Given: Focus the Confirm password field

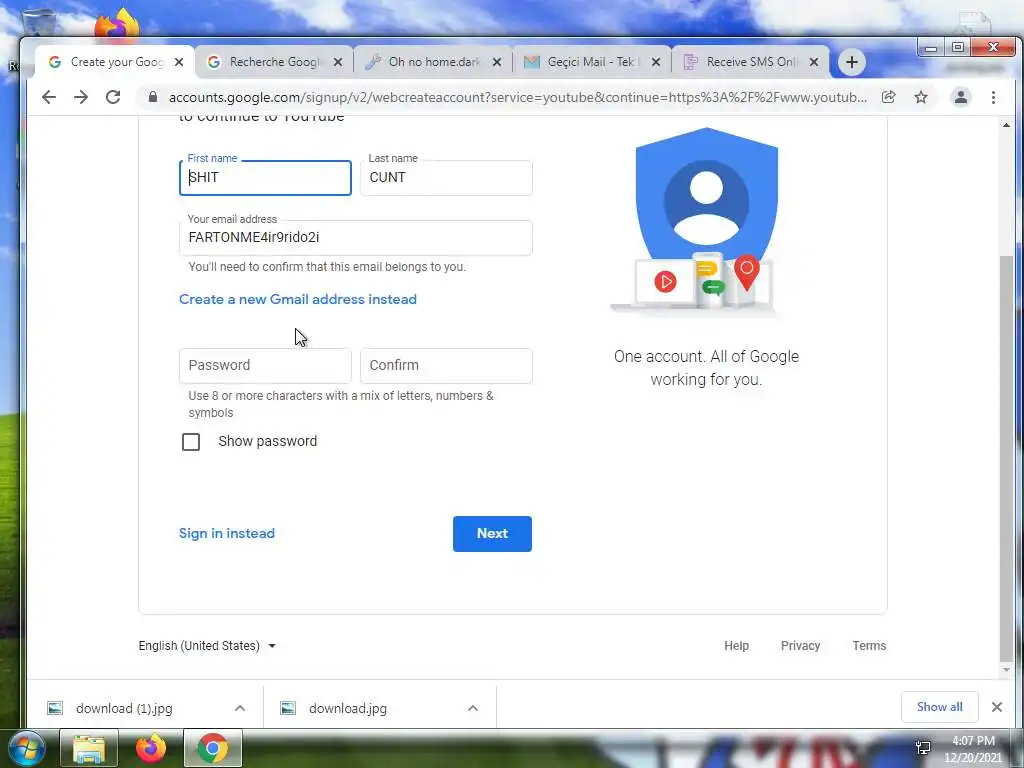Looking at the screenshot, I should click(446, 366).
